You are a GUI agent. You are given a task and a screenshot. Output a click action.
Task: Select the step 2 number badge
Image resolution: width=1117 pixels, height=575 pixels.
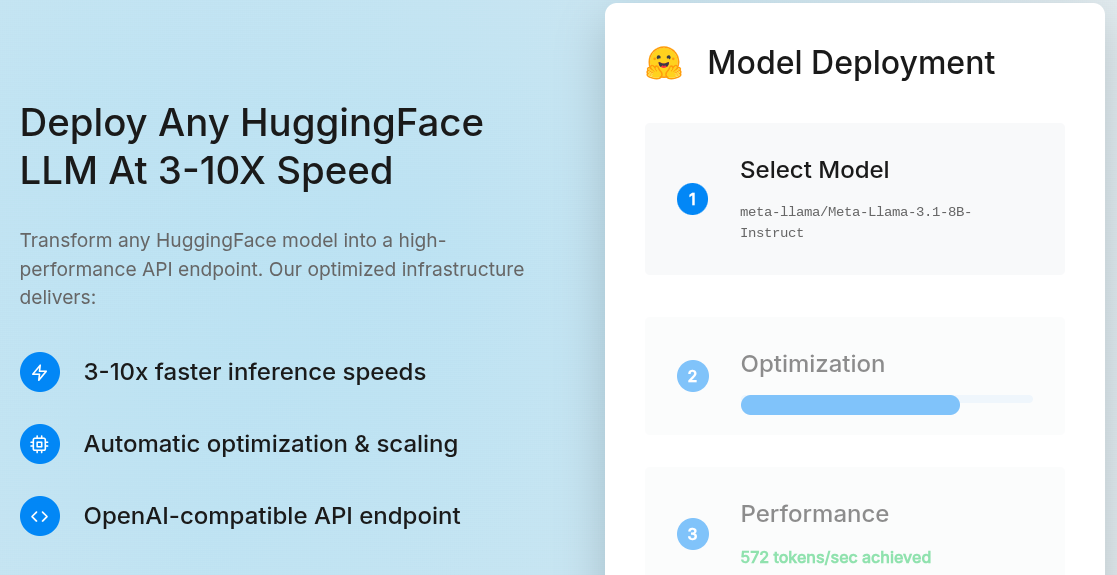click(692, 376)
